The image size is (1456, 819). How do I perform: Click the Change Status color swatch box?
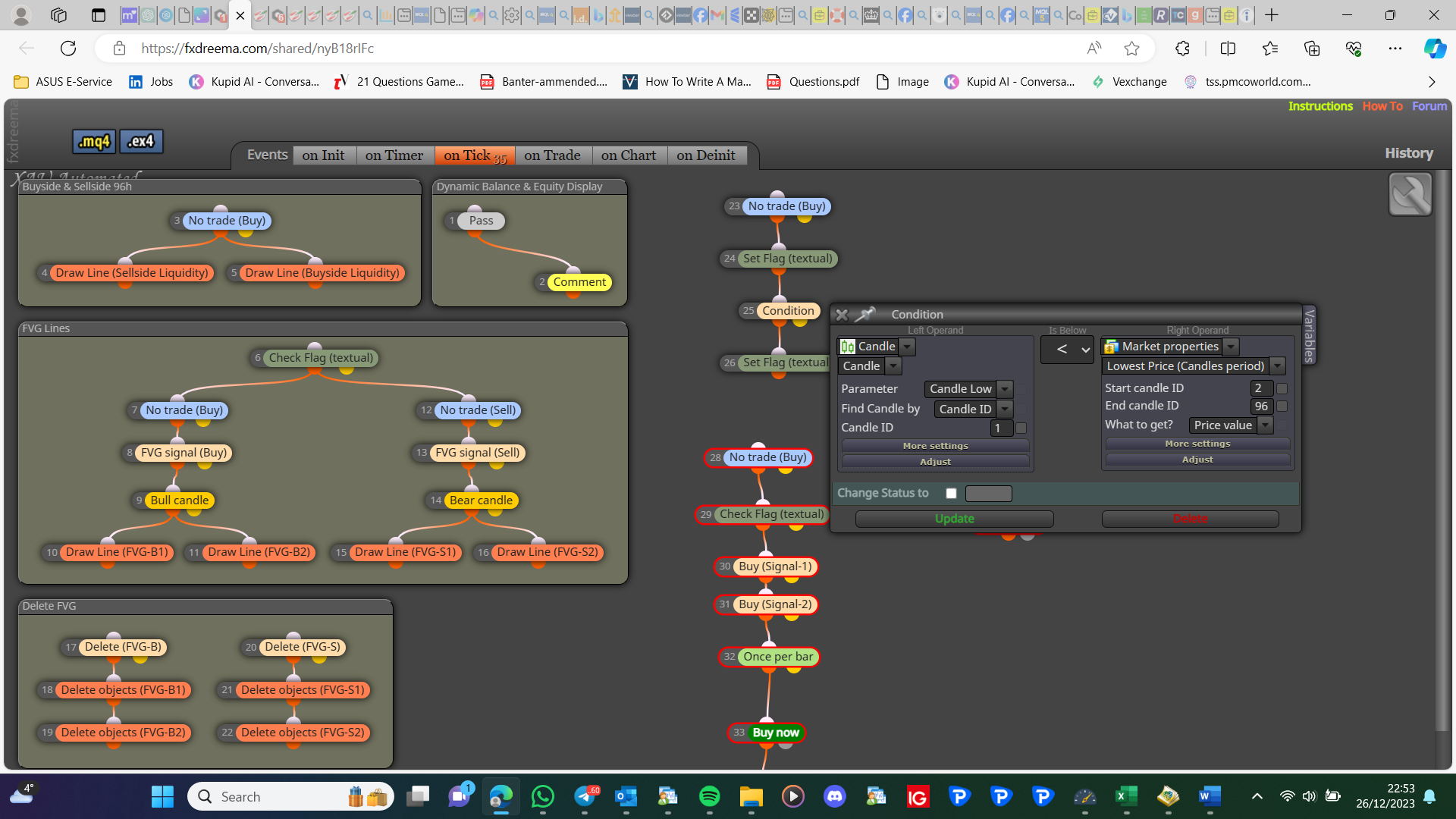tap(988, 494)
